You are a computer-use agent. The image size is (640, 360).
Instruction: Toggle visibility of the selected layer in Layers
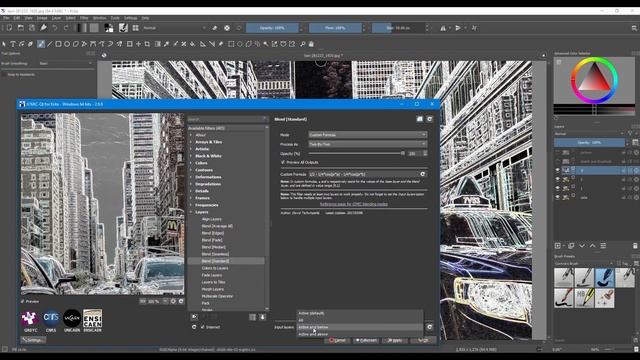(x=558, y=170)
